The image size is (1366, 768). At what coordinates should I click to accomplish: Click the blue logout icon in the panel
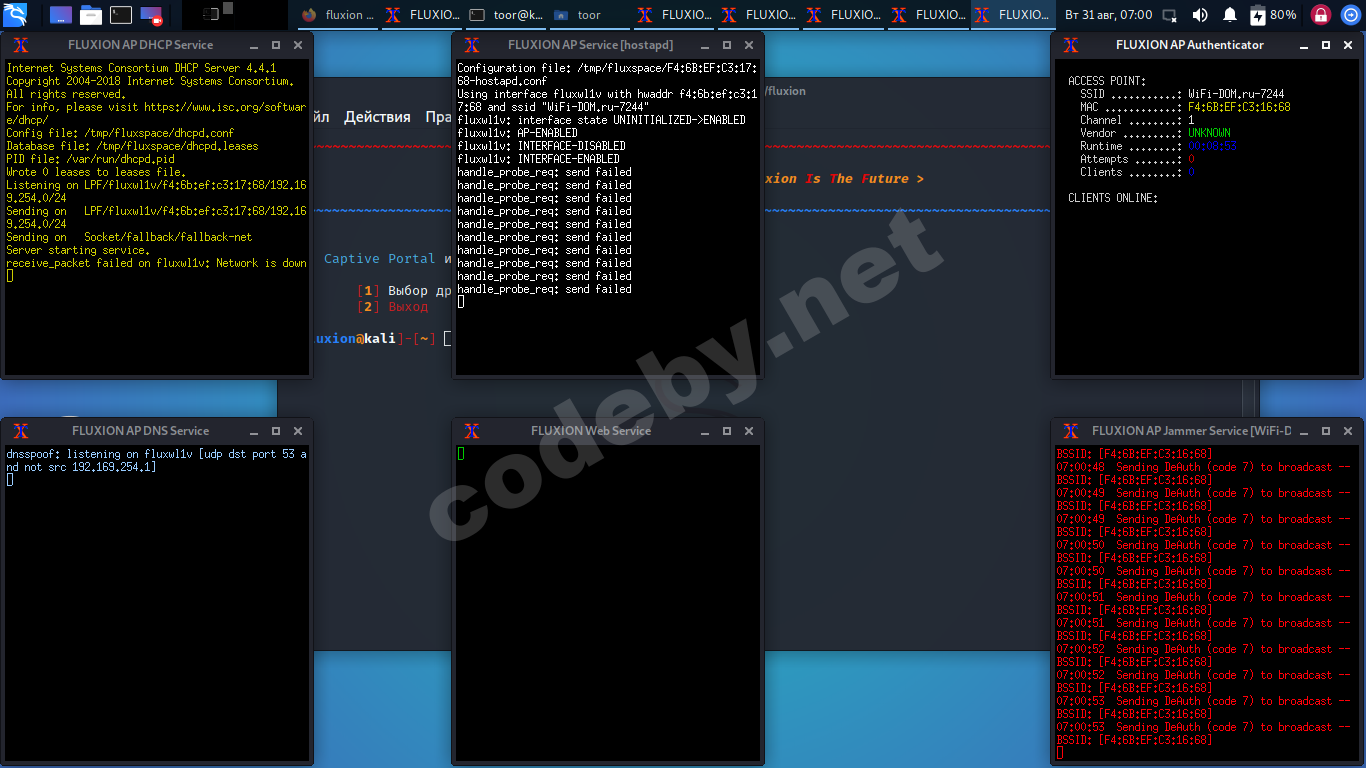coord(1350,15)
